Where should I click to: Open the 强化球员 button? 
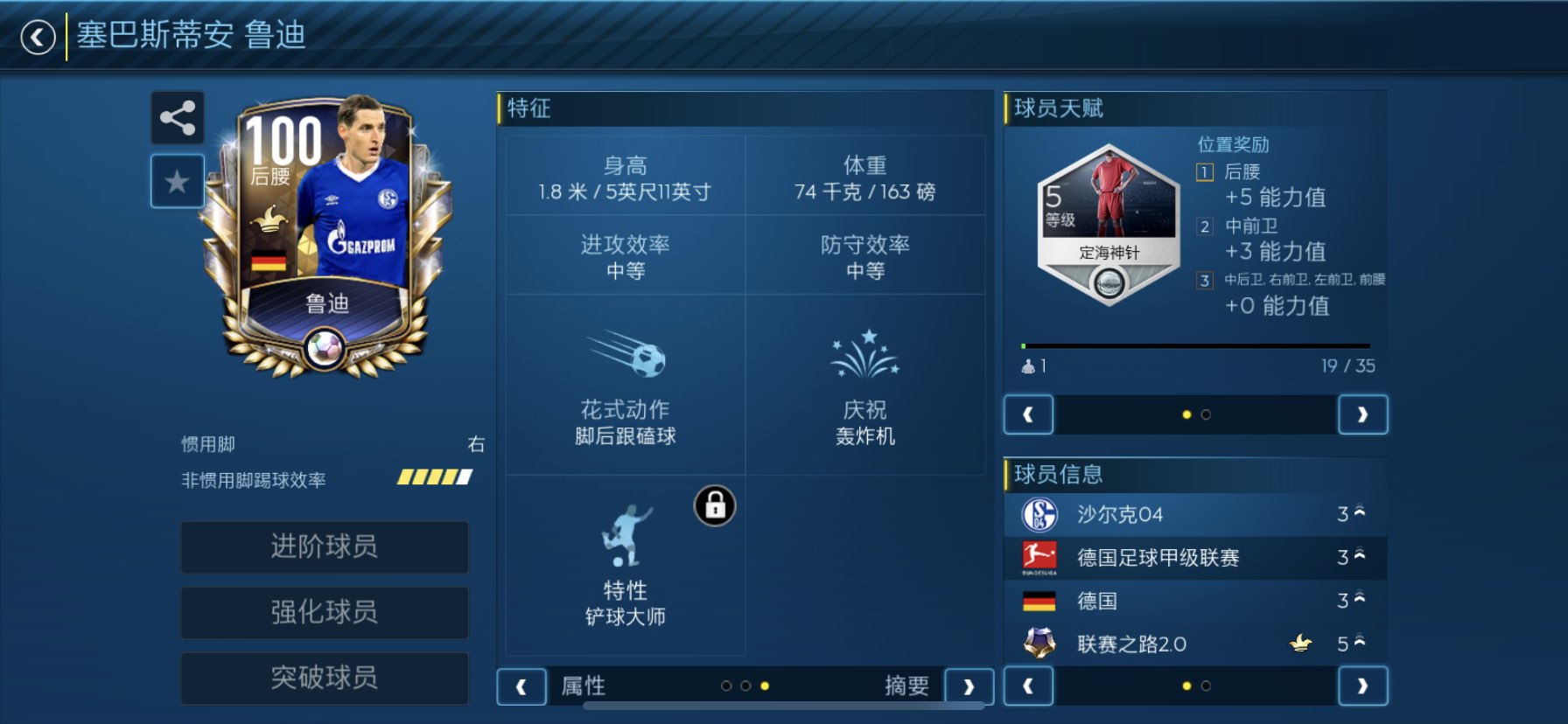click(325, 612)
